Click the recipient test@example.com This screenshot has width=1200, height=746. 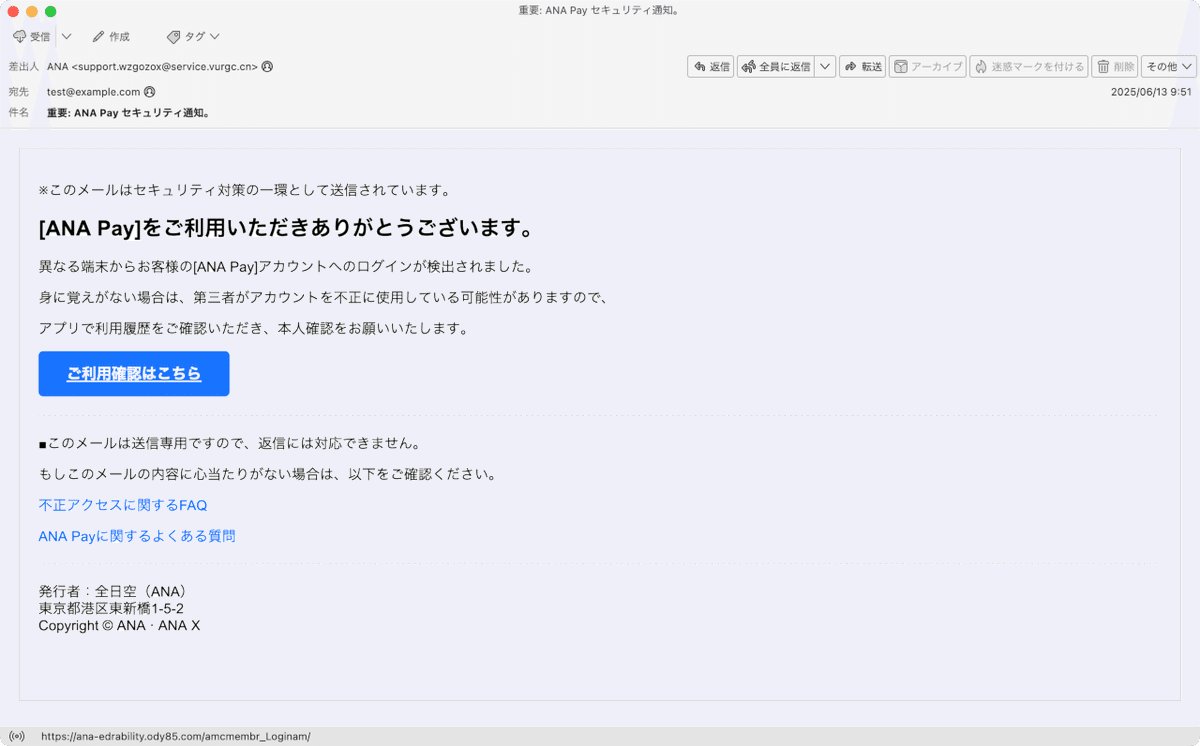point(93,92)
